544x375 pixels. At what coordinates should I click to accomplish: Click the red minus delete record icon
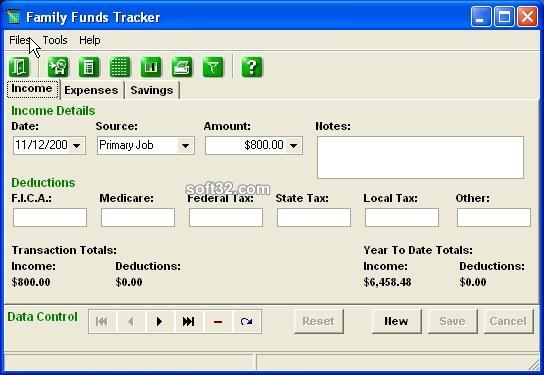tap(218, 322)
